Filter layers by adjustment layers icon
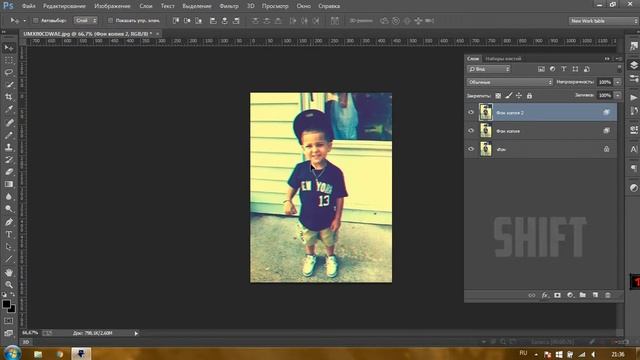Image resolution: width=640 pixels, height=360 pixels. tap(552, 69)
